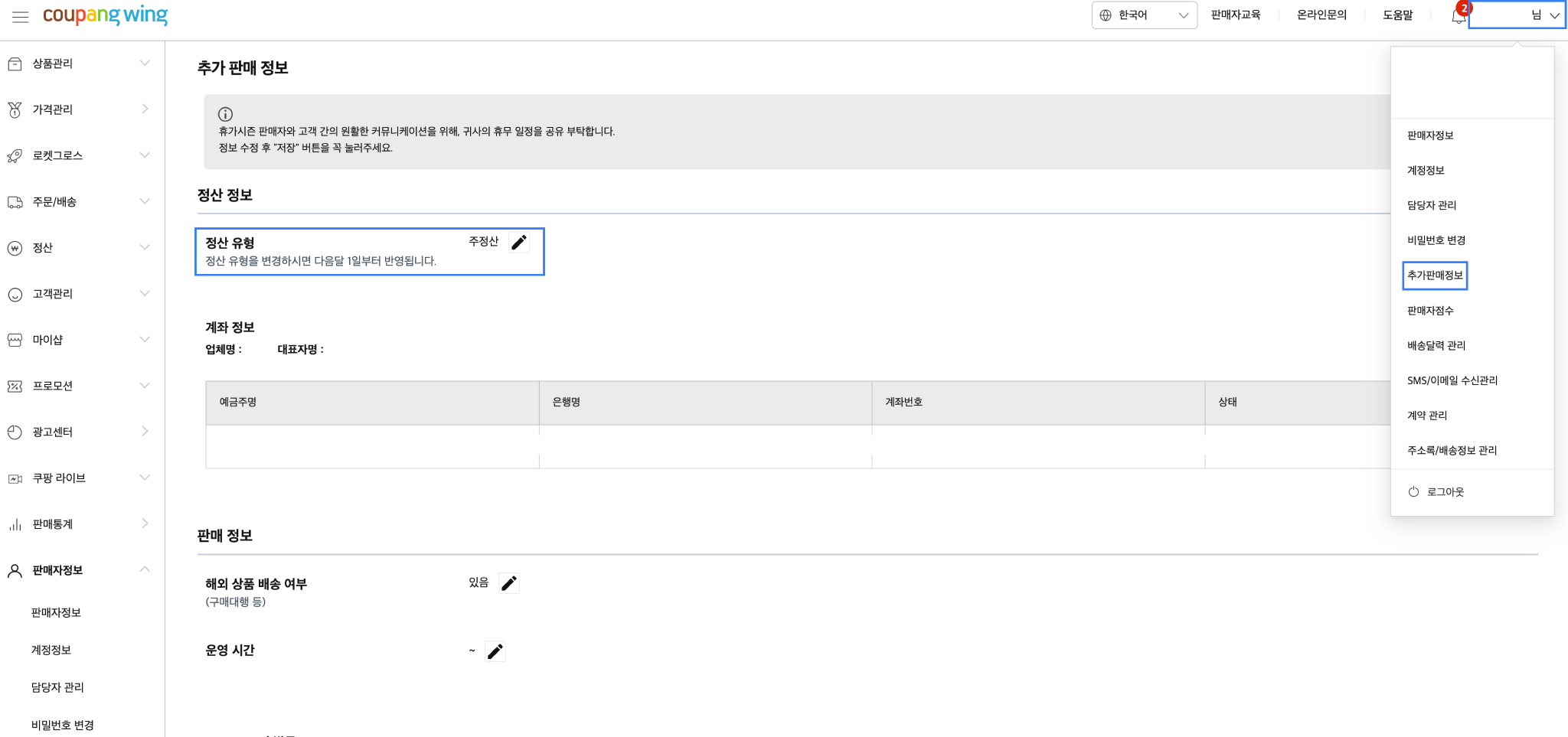1568x737 pixels.
Task: Click the info icon in notice banner
Action: pos(225,114)
